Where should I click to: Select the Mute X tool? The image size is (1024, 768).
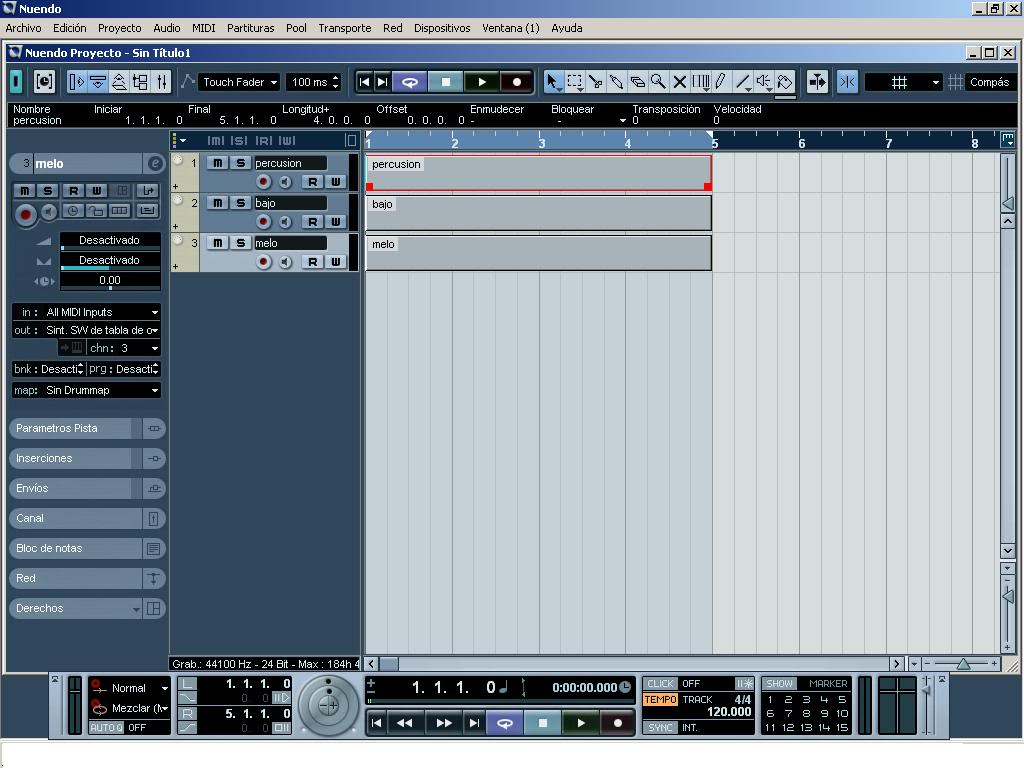point(679,82)
